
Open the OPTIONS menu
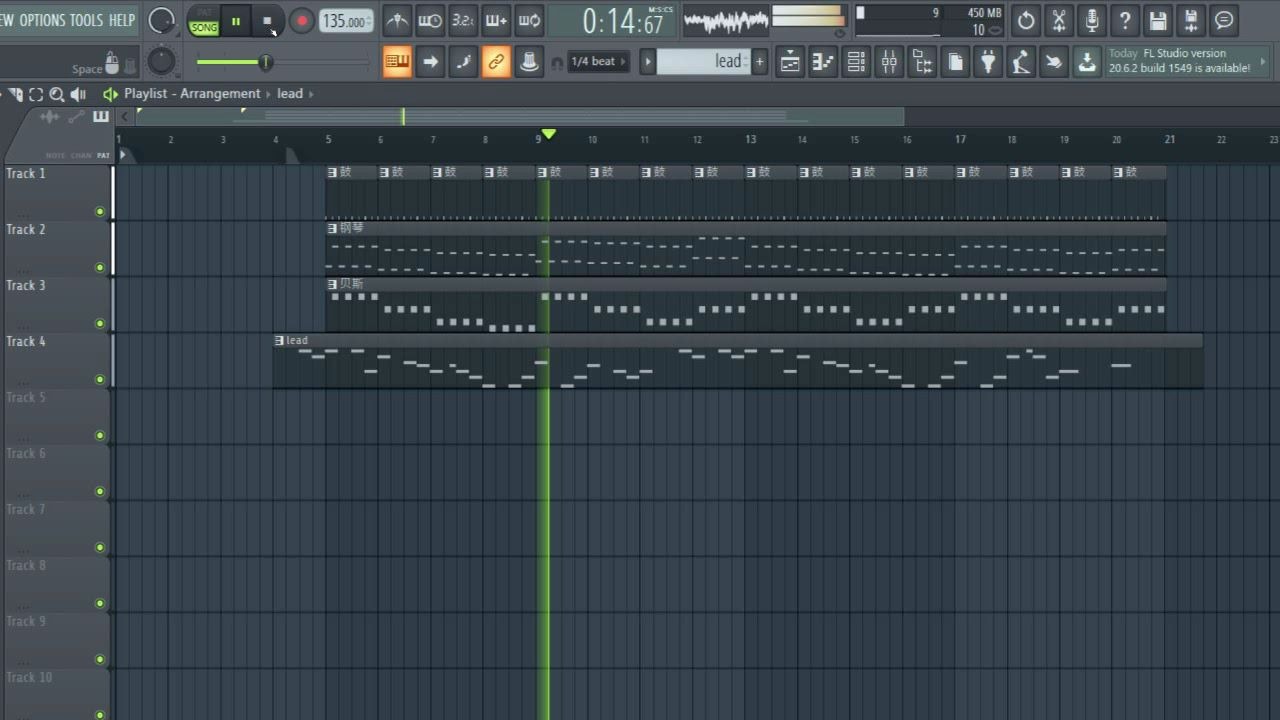42,20
